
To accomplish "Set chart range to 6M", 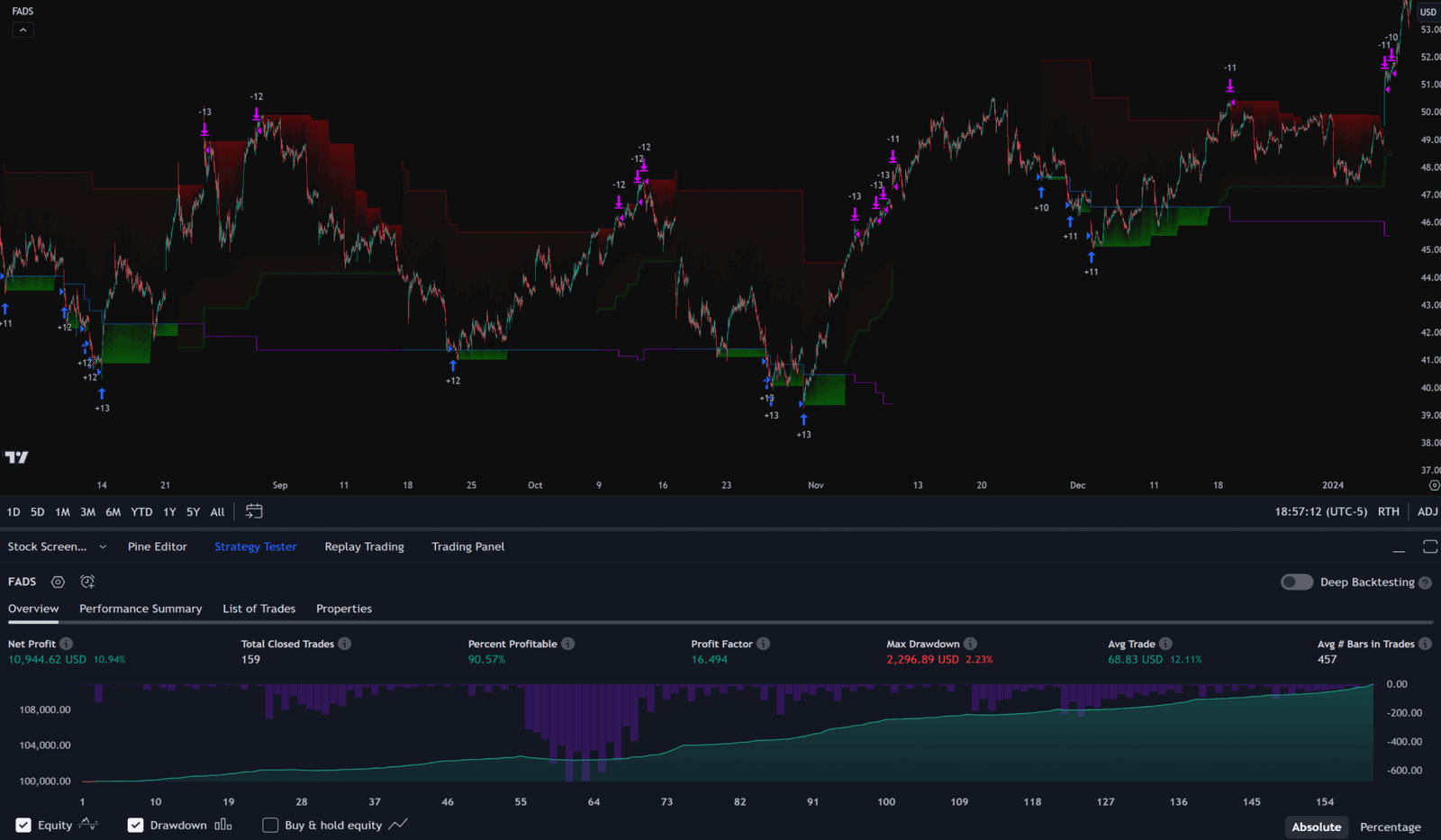I will click(x=113, y=511).
